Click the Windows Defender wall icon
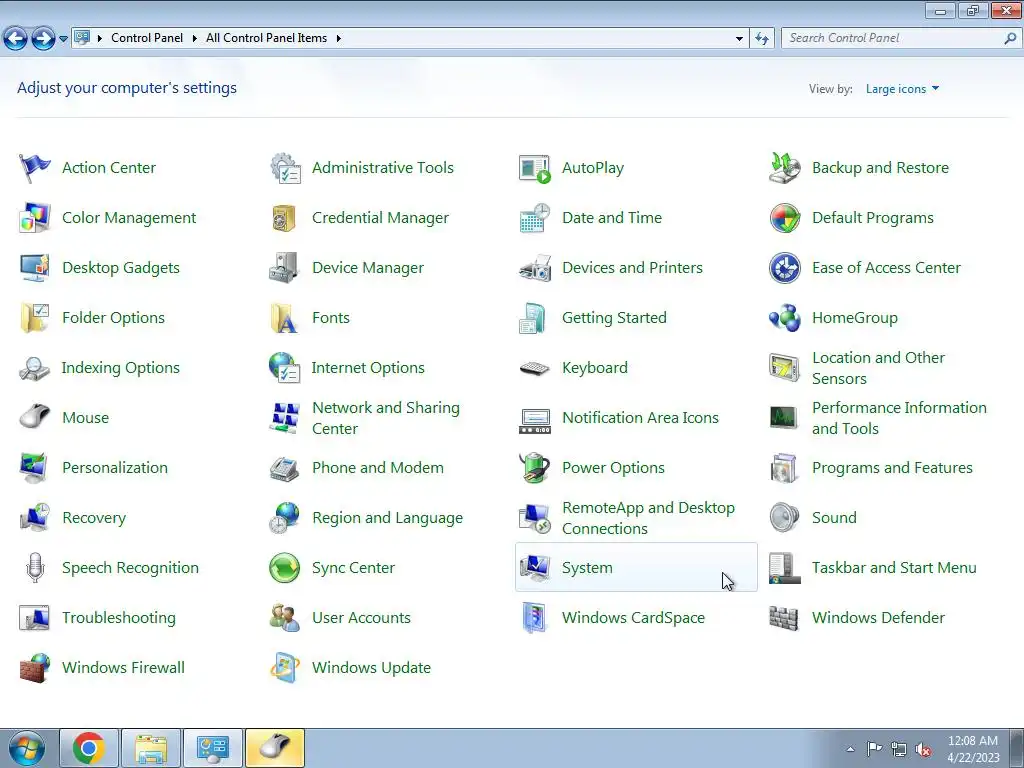 pyautogui.click(x=784, y=618)
